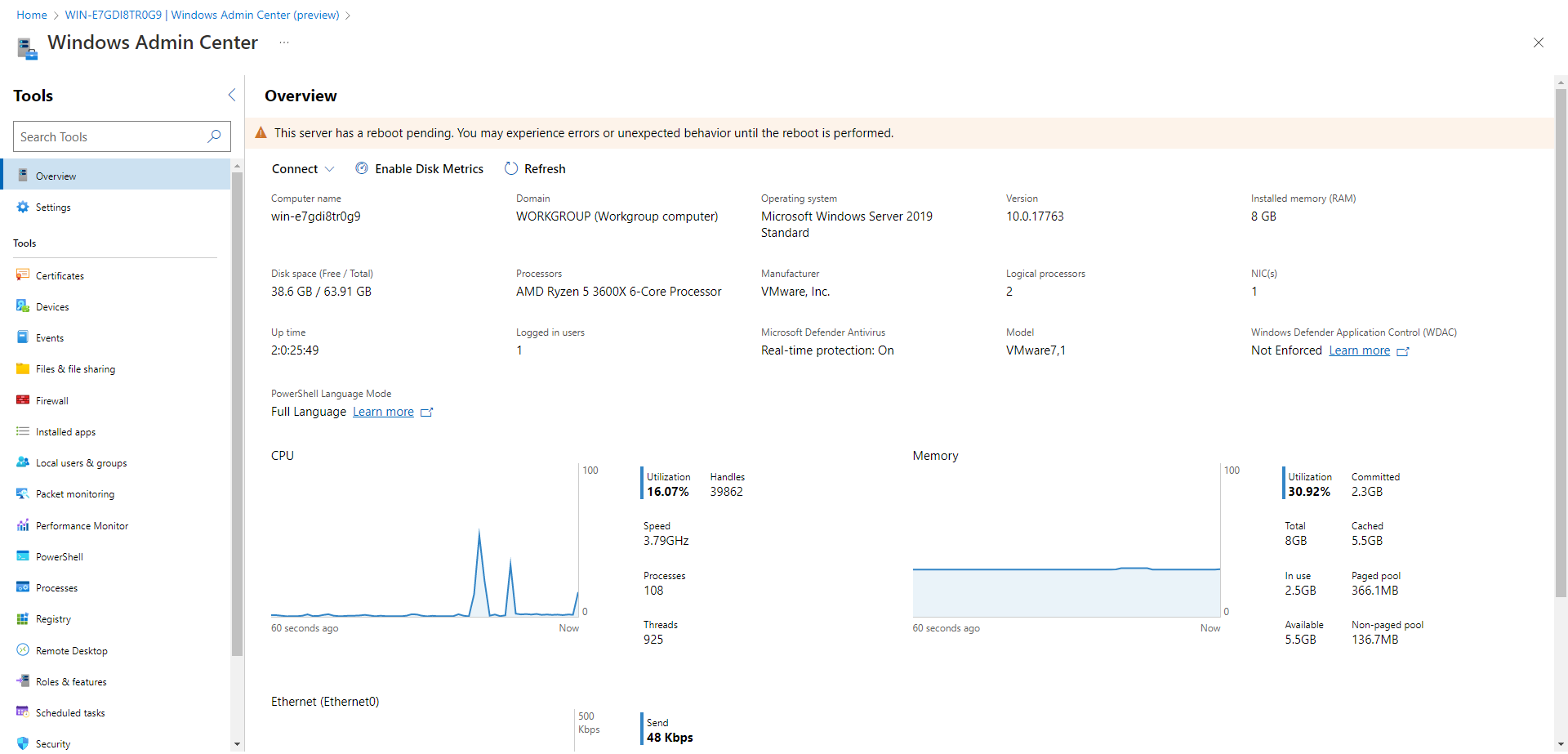Open the Processes tool icon

[23, 587]
